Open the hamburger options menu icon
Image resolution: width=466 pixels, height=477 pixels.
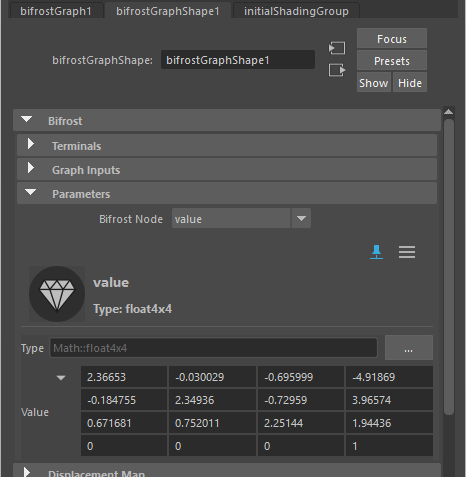[x=407, y=252]
